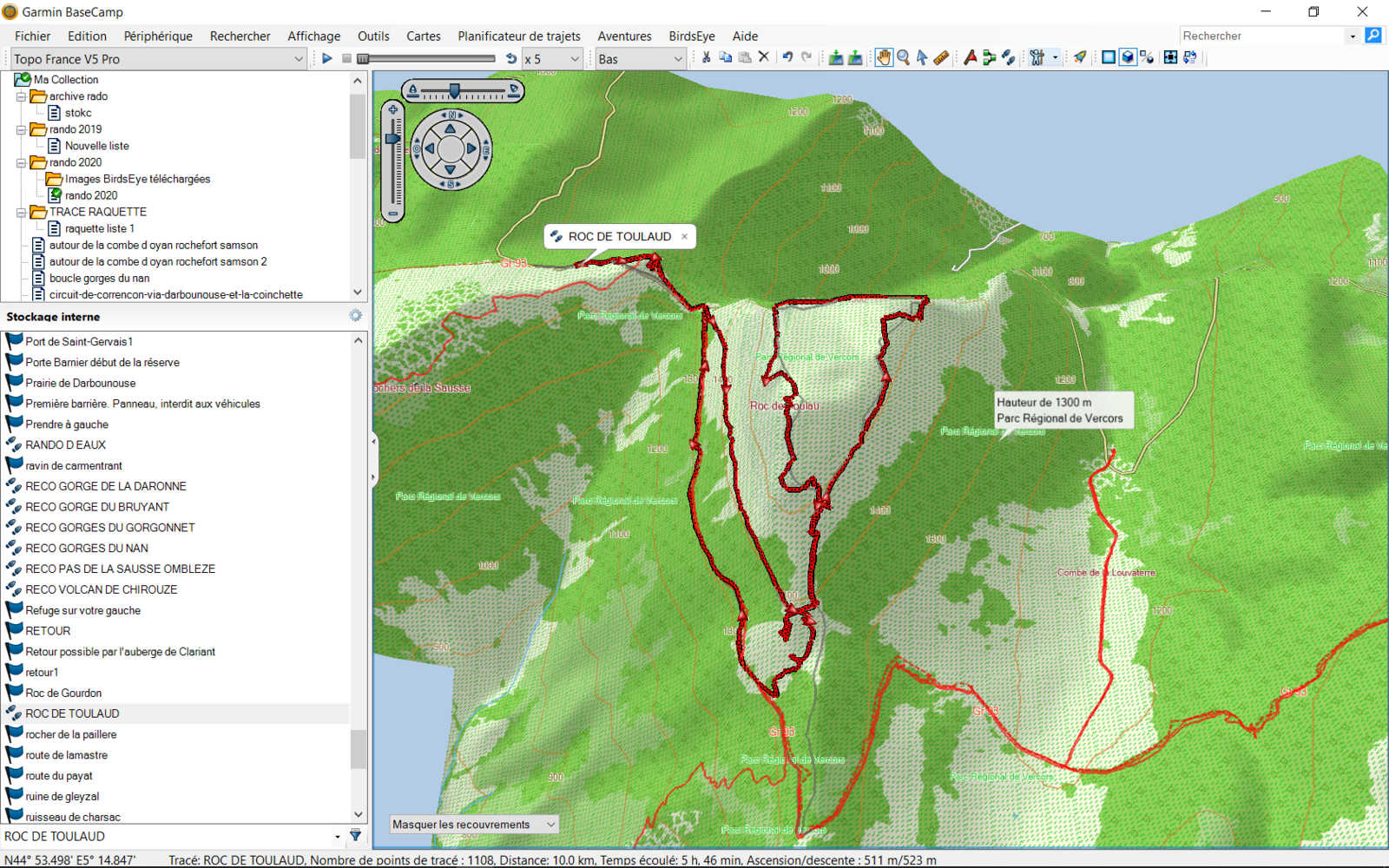The image size is (1389, 868).
Task: Pan map up with compass up arrow
Action: click(451, 128)
